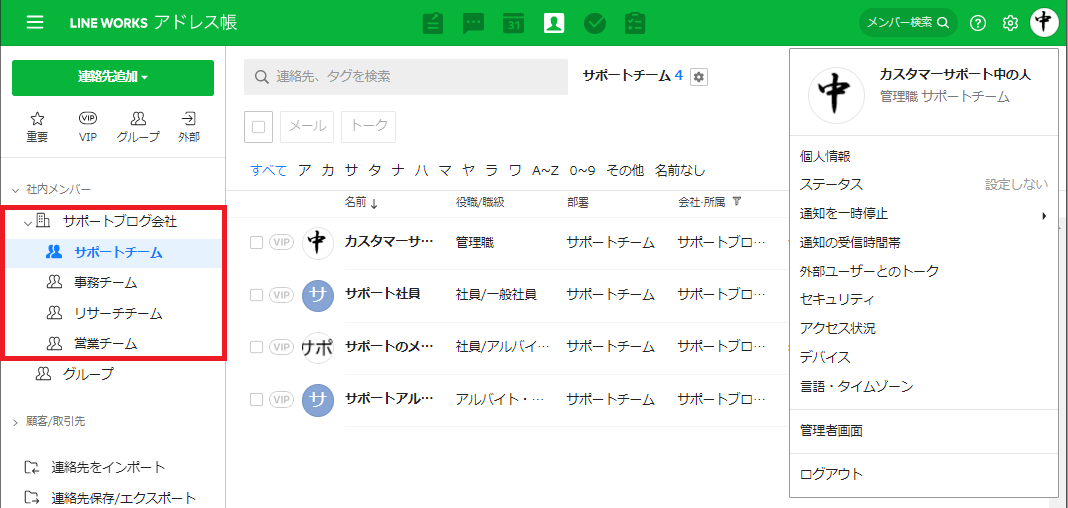Open the settings gear in top bar
This screenshot has width=1068, height=508.
point(1010,23)
